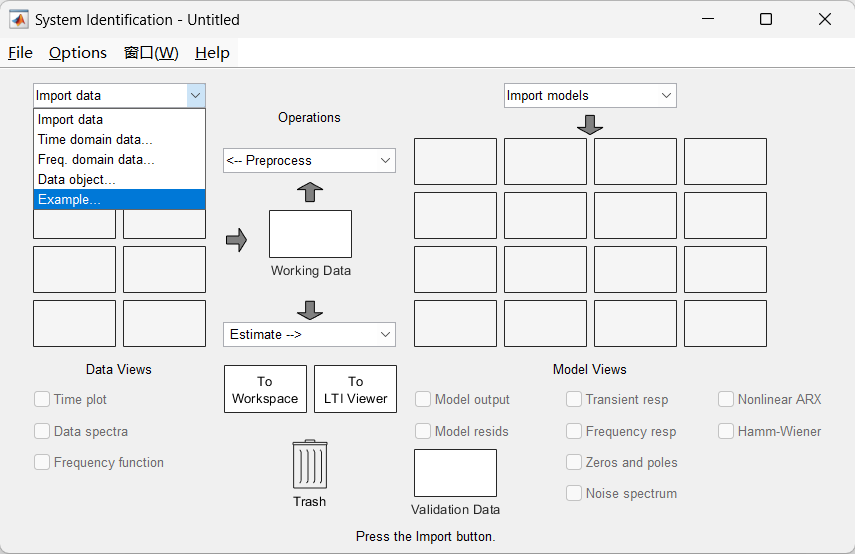Expand the Import models dropdown
This screenshot has width=855, height=554.
(x=590, y=95)
